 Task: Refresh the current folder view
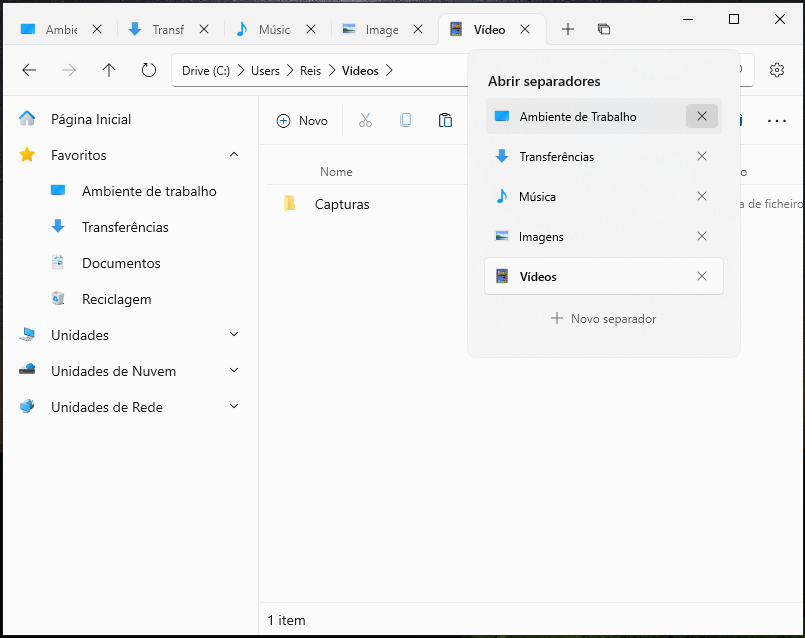point(149,70)
